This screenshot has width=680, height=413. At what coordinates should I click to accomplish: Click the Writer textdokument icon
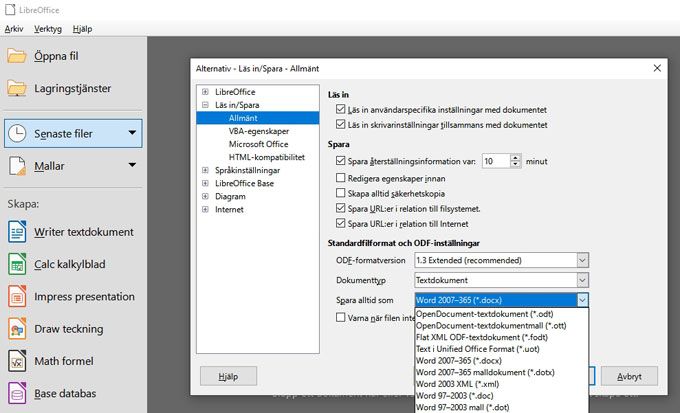(16, 232)
